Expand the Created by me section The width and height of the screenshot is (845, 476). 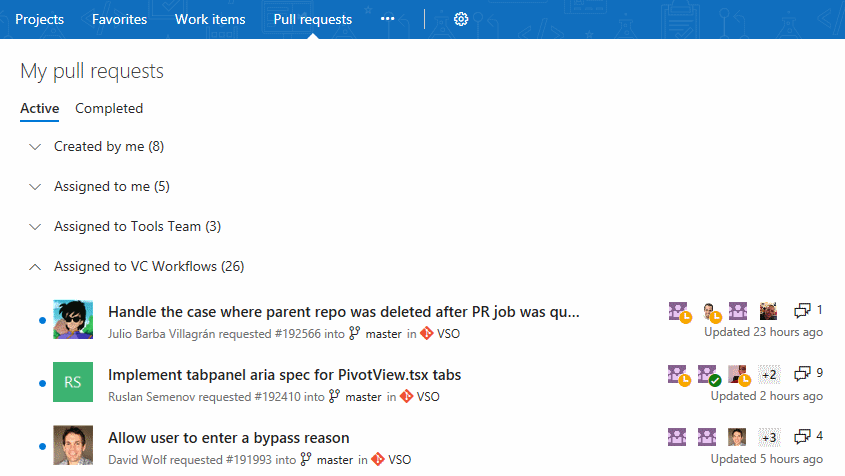pos(36,147)
